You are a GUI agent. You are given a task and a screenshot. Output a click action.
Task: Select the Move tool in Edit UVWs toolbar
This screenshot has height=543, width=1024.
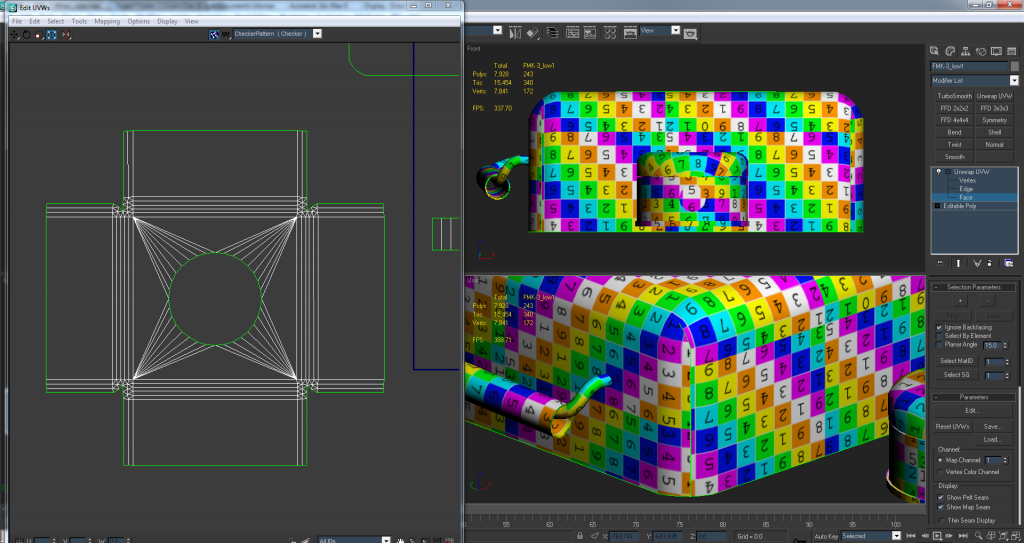pos(15,34)
